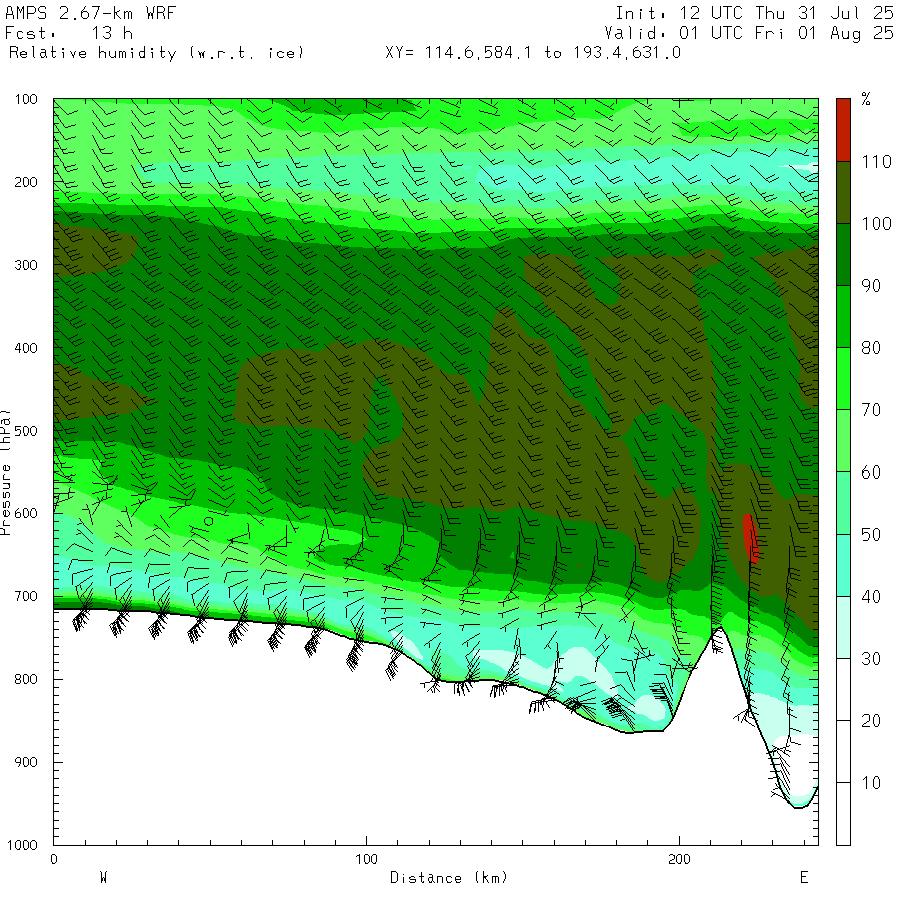Image resolution: width=900 pixels, height=900 pixels.
Task: Click the white 20-30% legend segment
Action: (843, 689)
